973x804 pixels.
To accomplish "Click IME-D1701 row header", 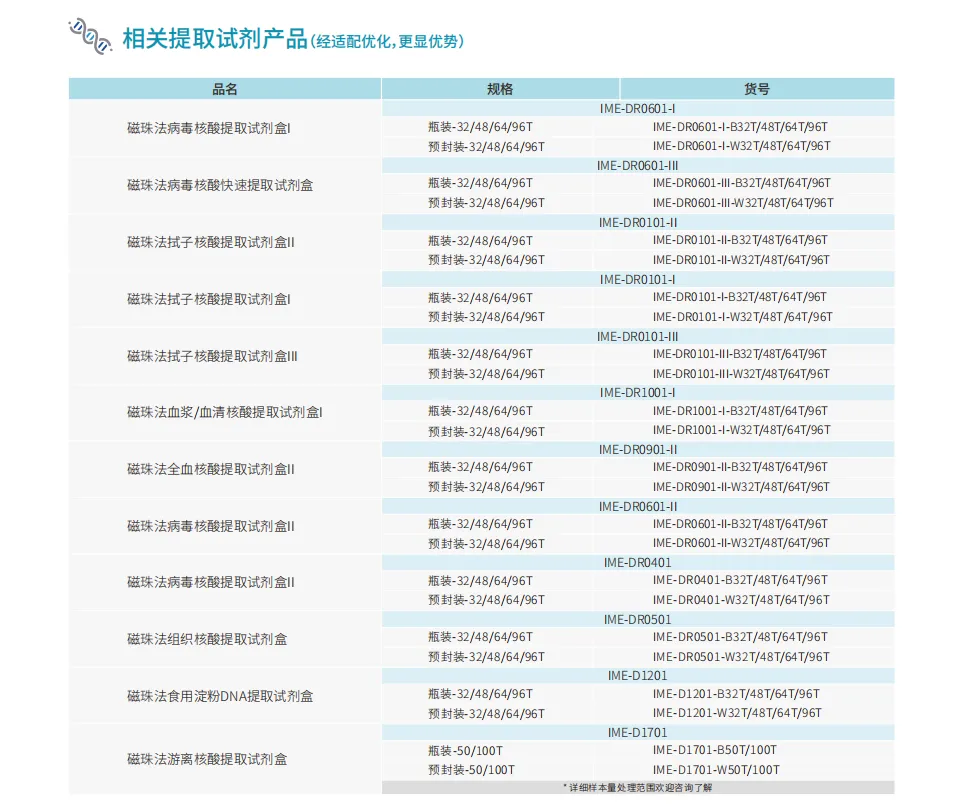I will tap(637, 732).
